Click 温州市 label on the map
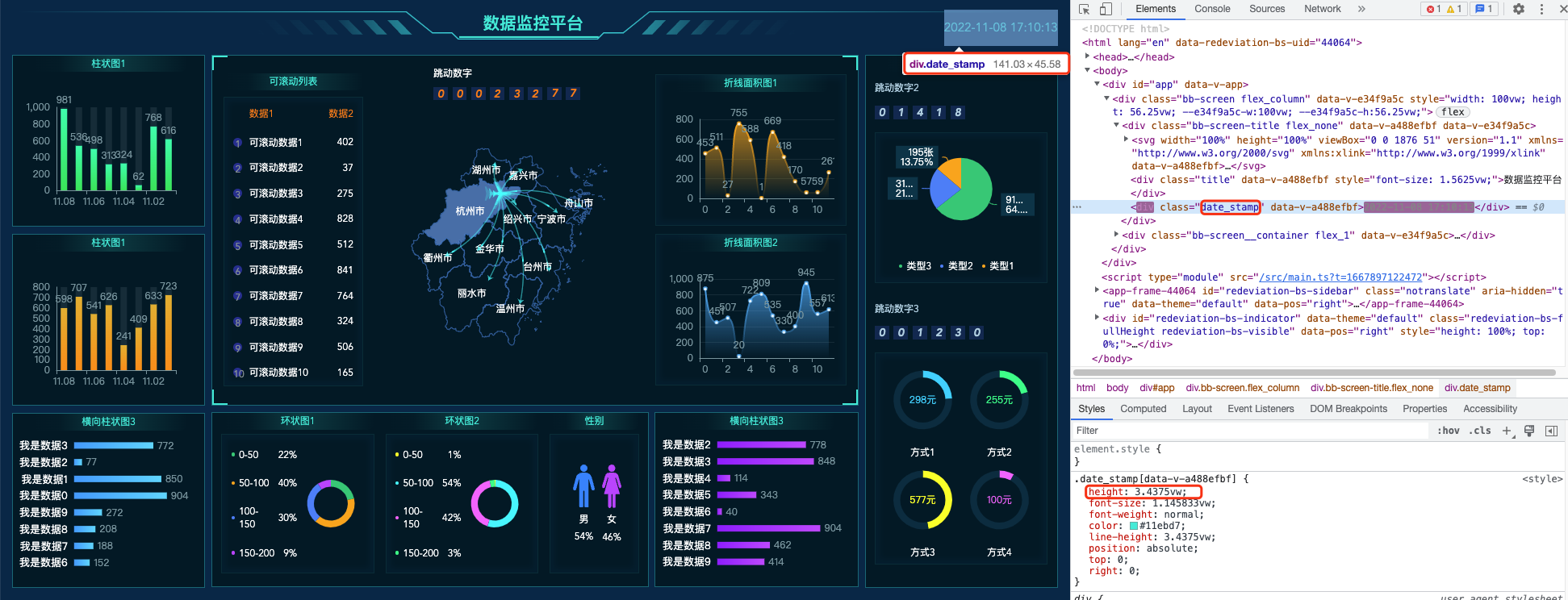Screen dimensions: 1568x600 510,309
